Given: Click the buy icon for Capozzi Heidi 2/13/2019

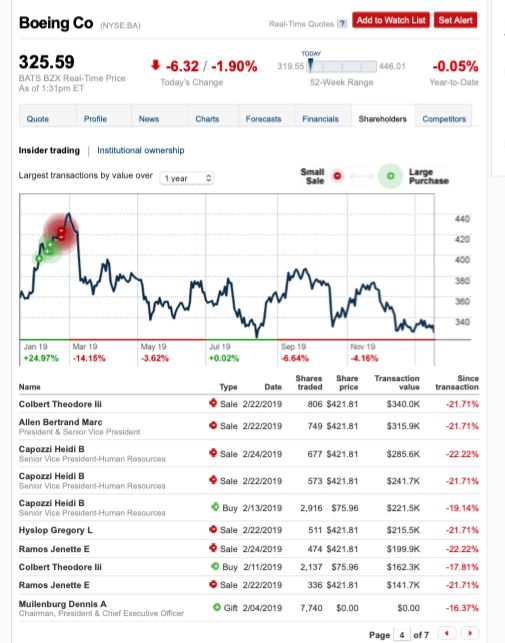Looking at the screenshot, I should tap(215, 507).
